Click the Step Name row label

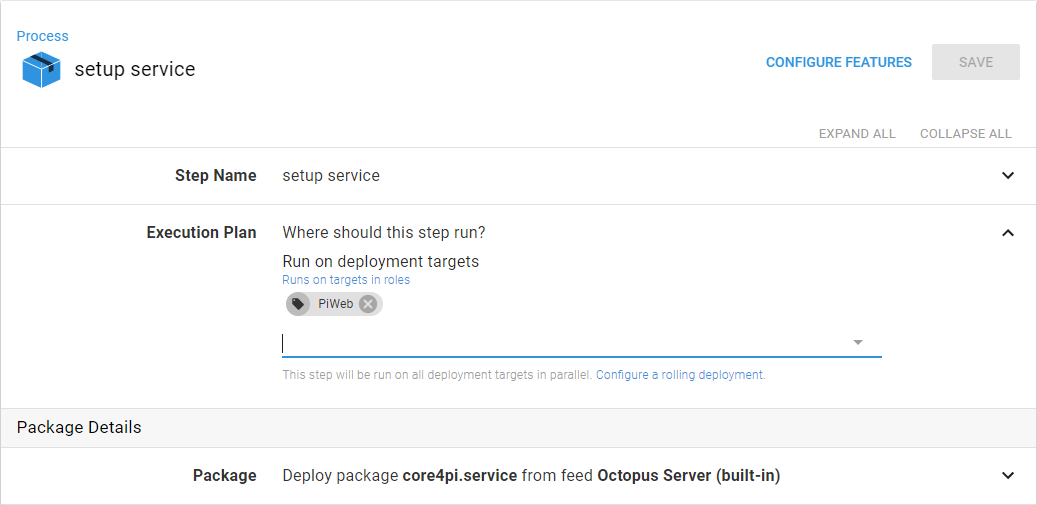pos(215,176)
